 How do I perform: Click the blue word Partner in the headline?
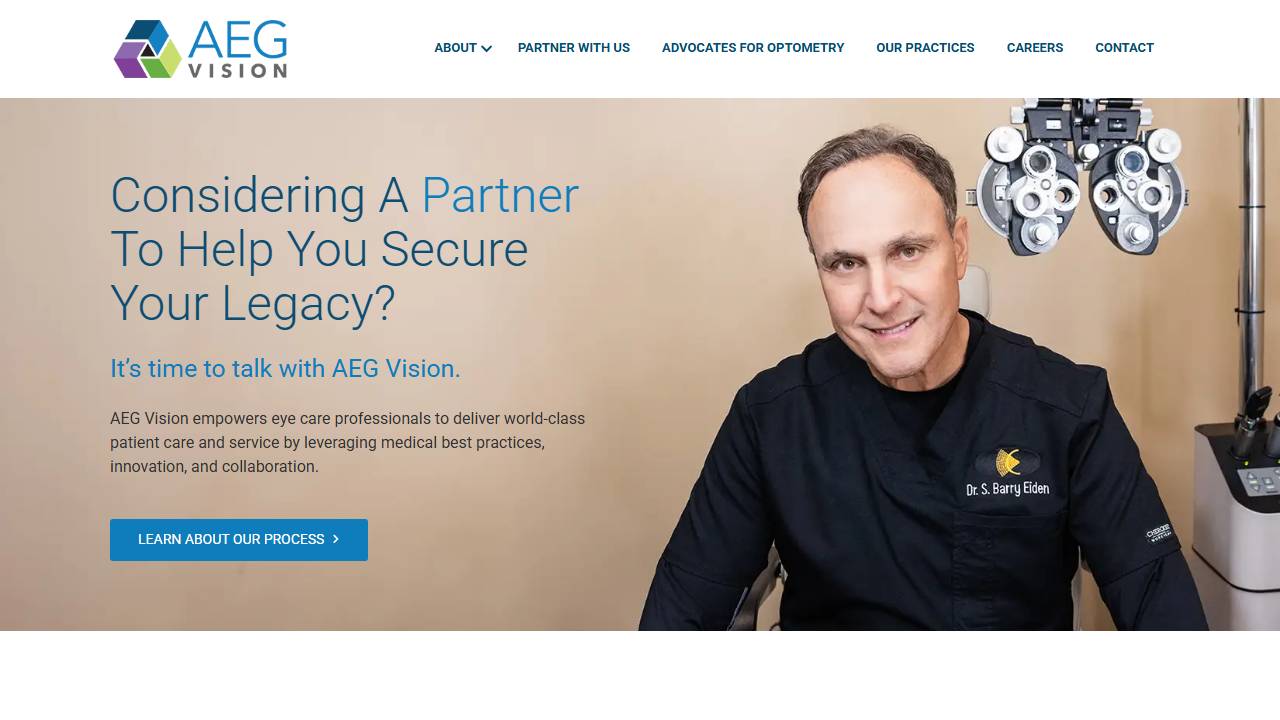pyautogui.click(x=500, y=195)
